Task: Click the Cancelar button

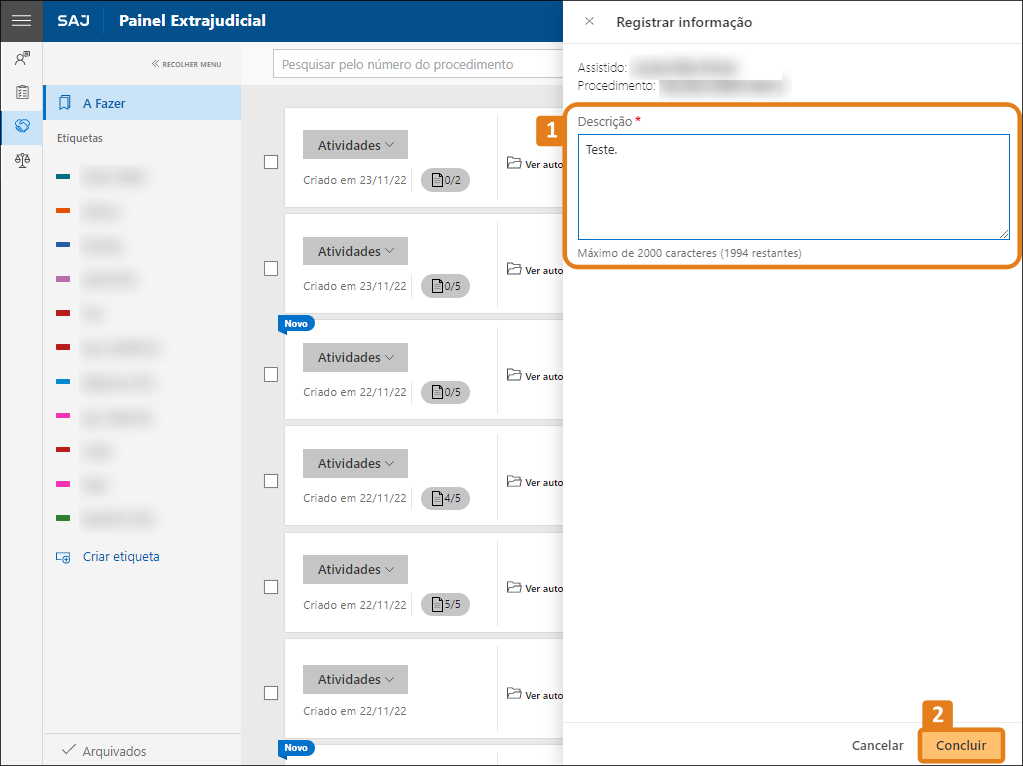Action: [878, 745]
